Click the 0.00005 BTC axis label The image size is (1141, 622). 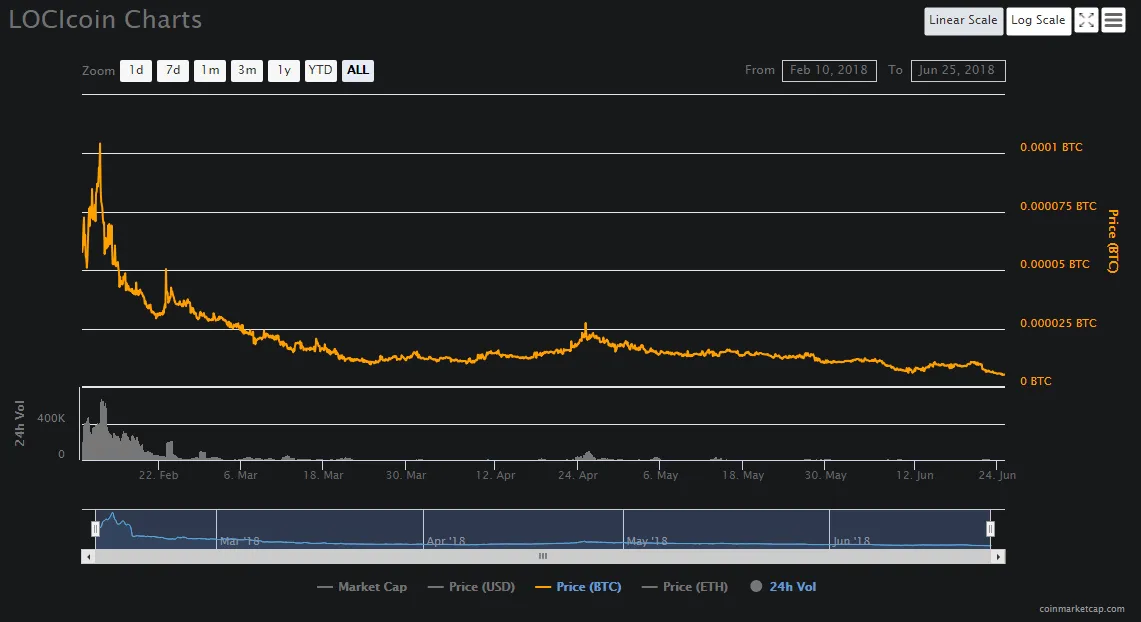click(x=1054, y=264)
